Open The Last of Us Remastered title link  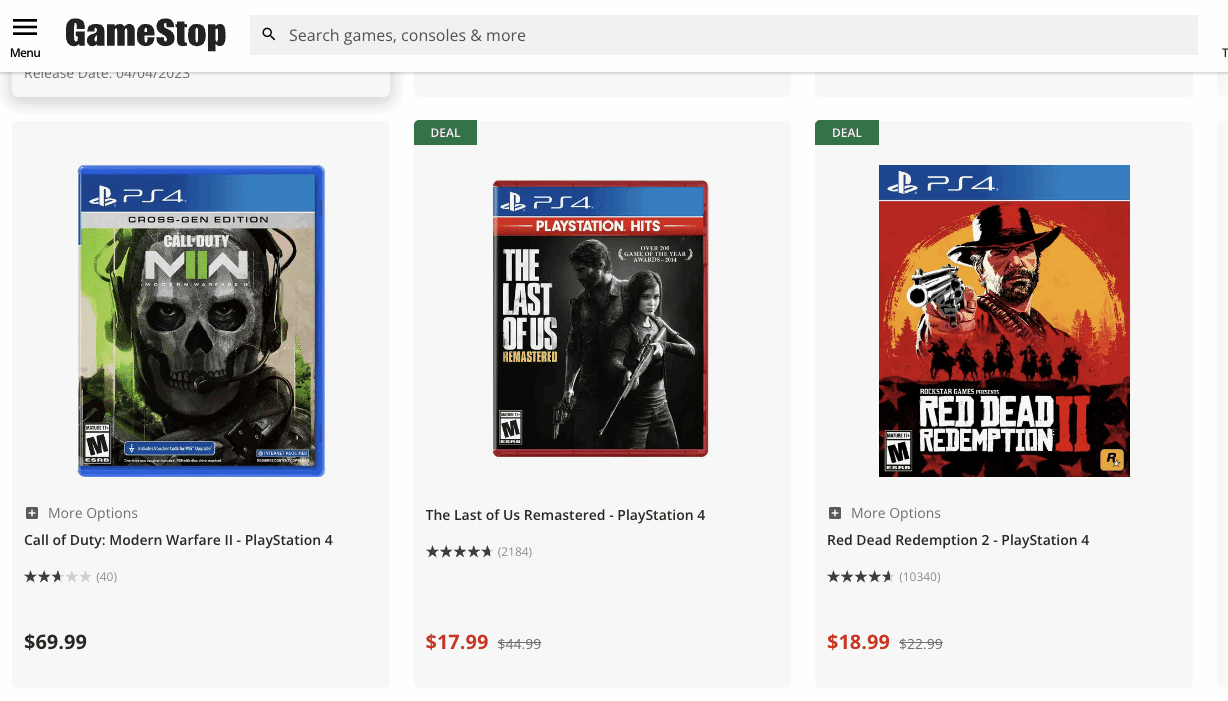tap(565, 515)
